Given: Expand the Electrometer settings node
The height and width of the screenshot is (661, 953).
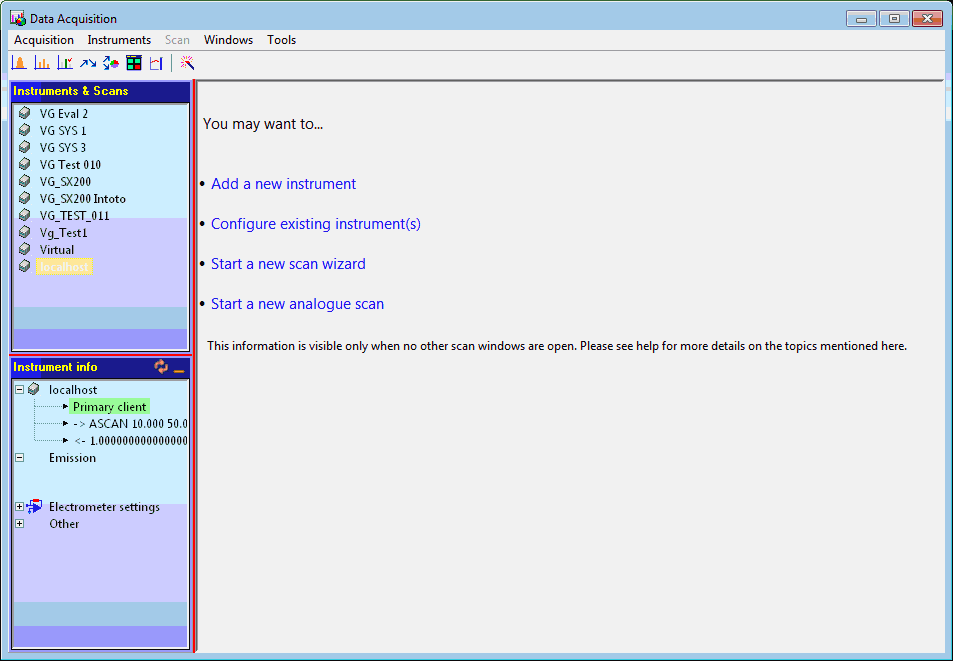Looking at the screenshot, I should pyautogui.click(x=20, y=507).
